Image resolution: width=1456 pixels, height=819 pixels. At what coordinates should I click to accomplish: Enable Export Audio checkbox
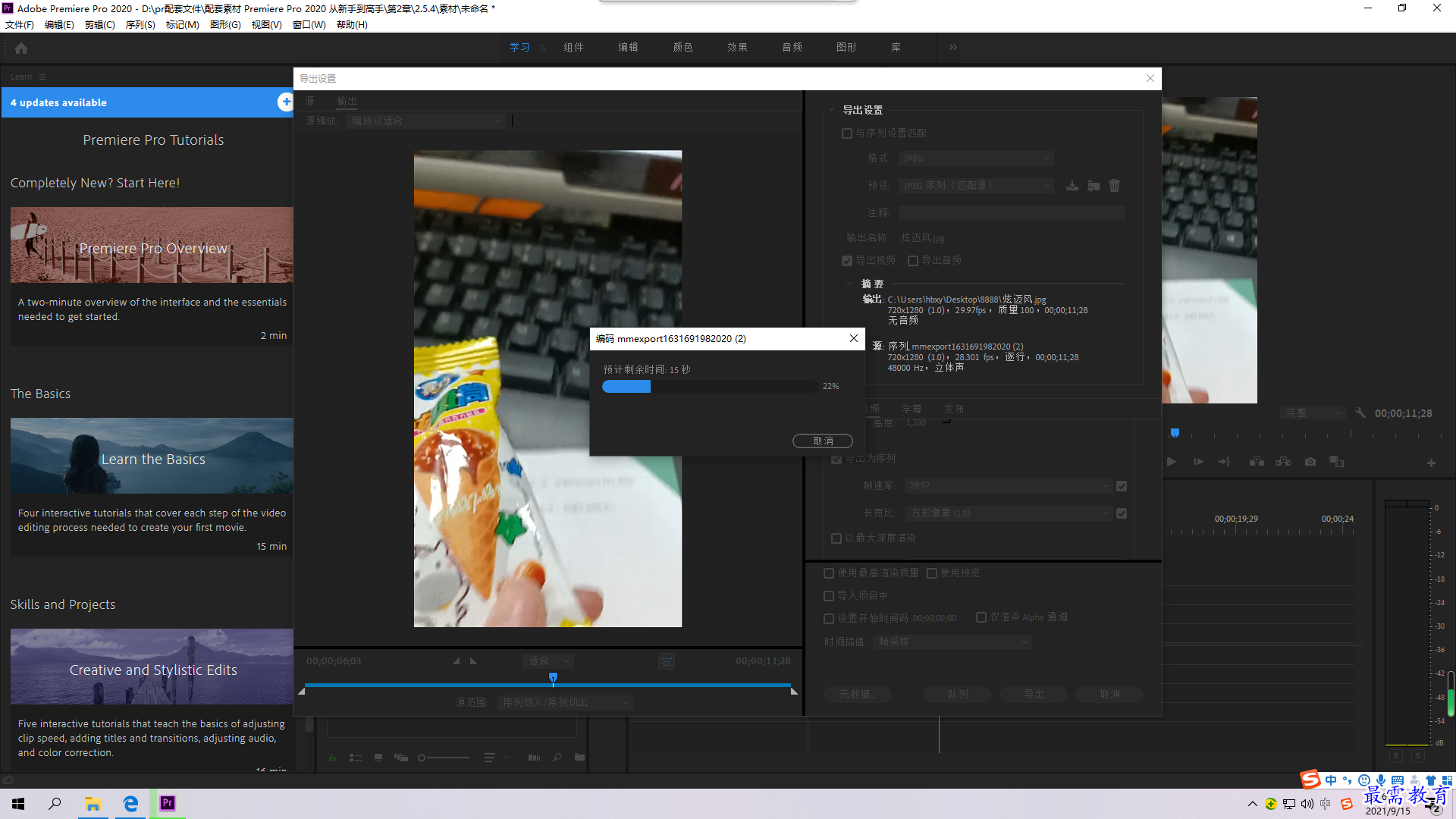913,261
